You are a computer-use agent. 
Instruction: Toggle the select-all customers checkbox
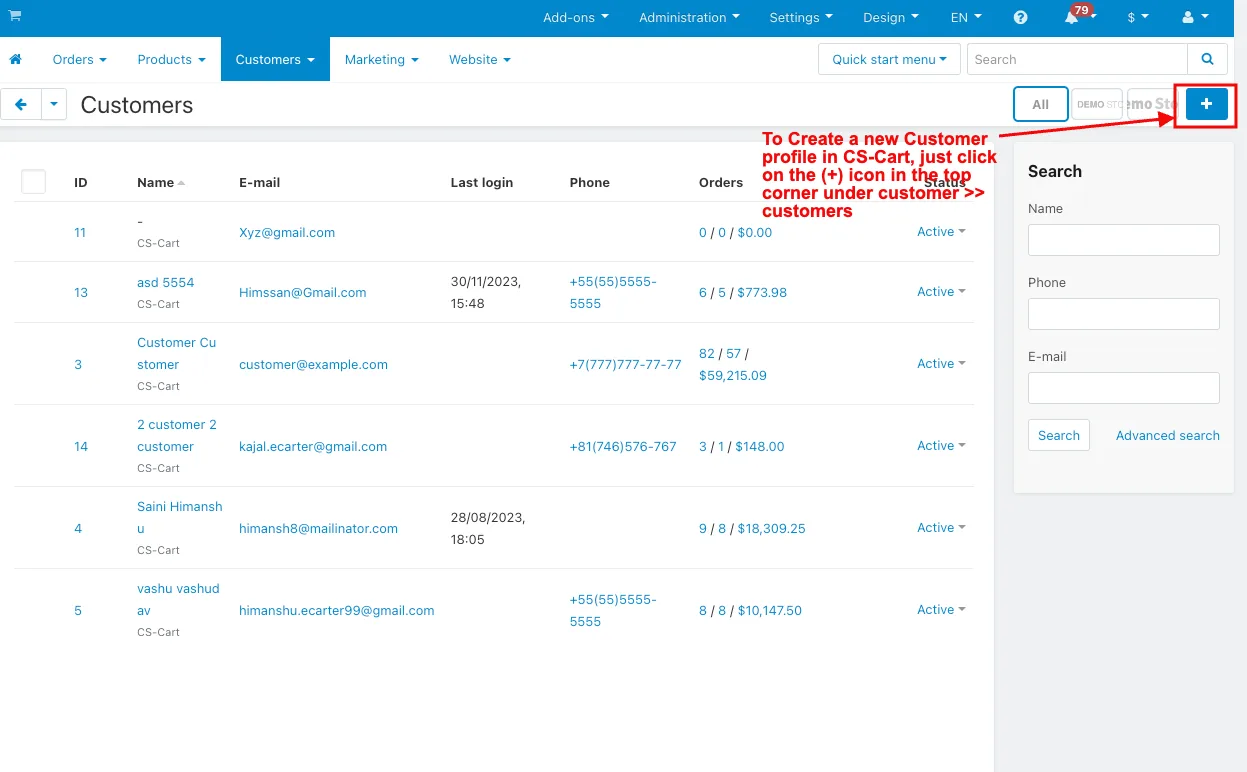point(33,182)
